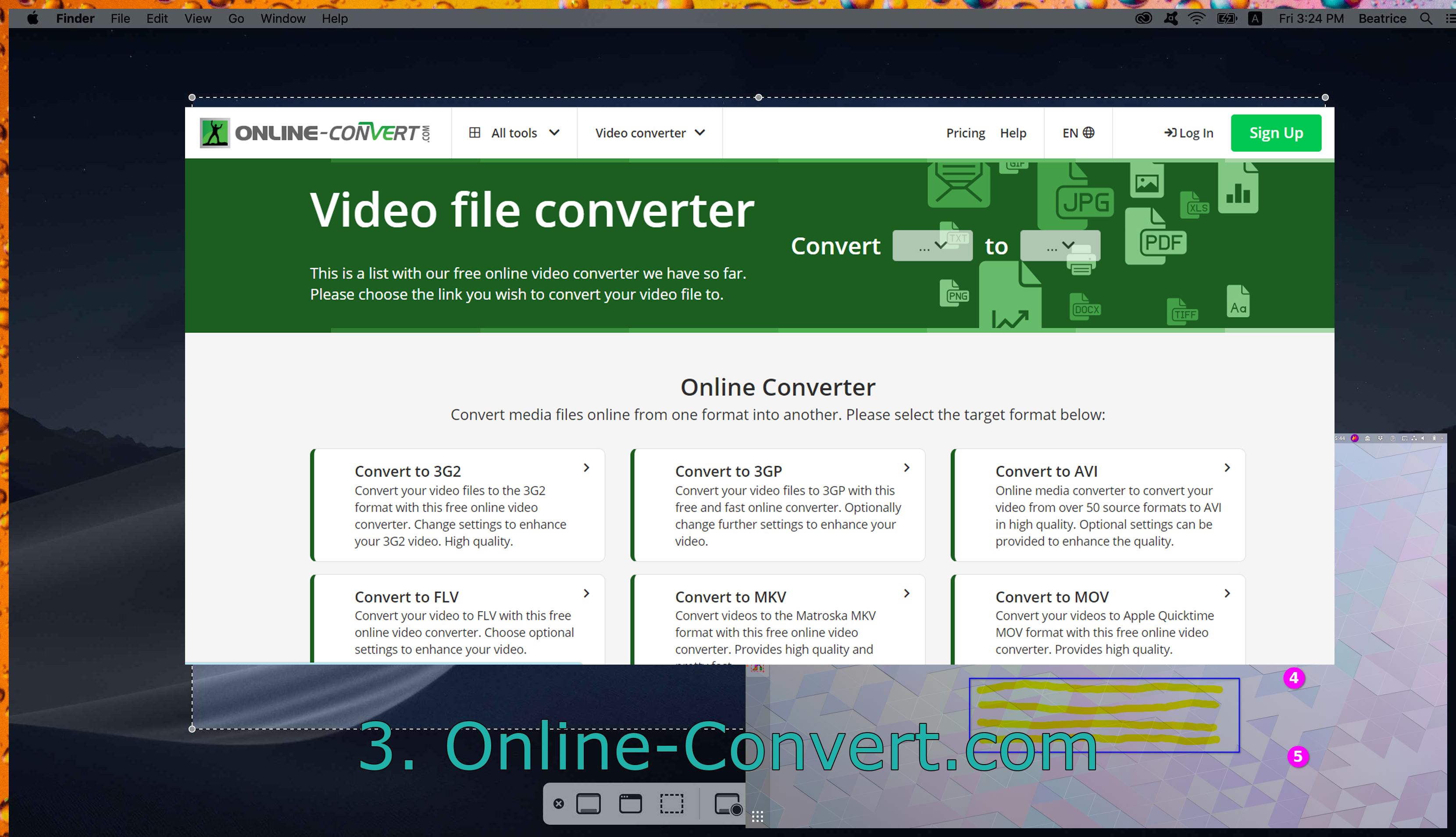Click the Creative Cloud menu bar icon

(1143, 18)
